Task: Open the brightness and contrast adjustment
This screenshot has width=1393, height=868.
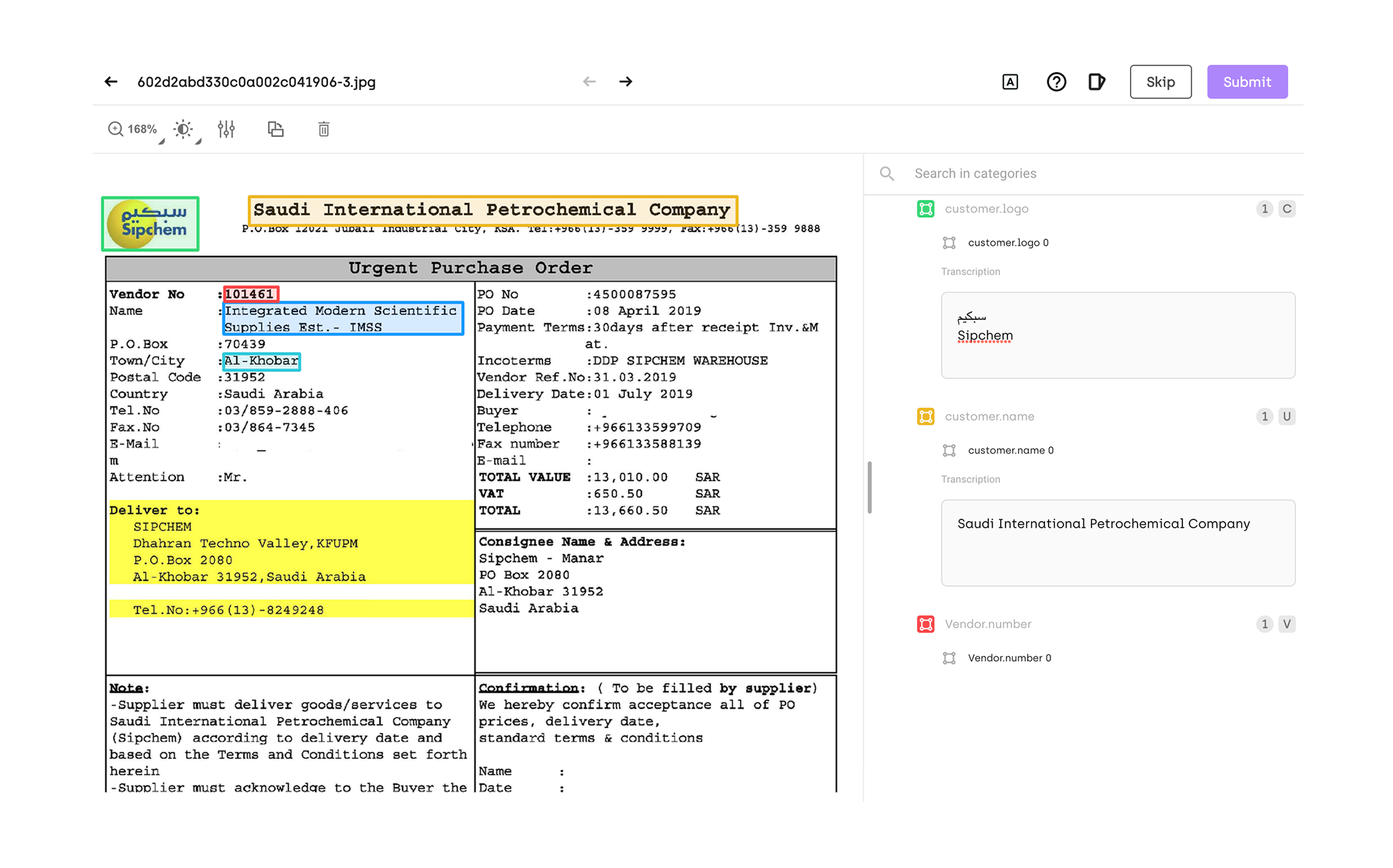Action: (x=183, y=129)
